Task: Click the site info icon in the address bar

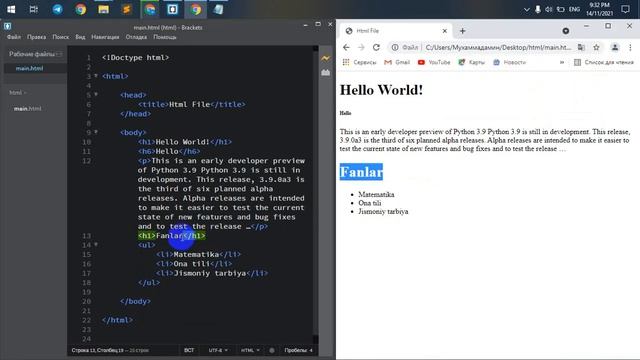Action: [x=395, y=47]
